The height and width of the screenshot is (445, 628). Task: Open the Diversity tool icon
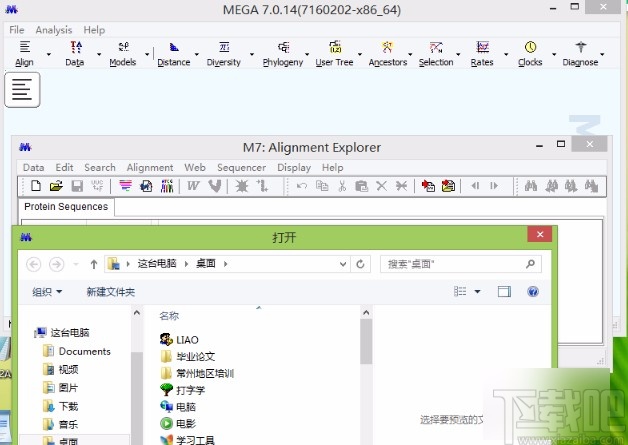coord(223,53)
